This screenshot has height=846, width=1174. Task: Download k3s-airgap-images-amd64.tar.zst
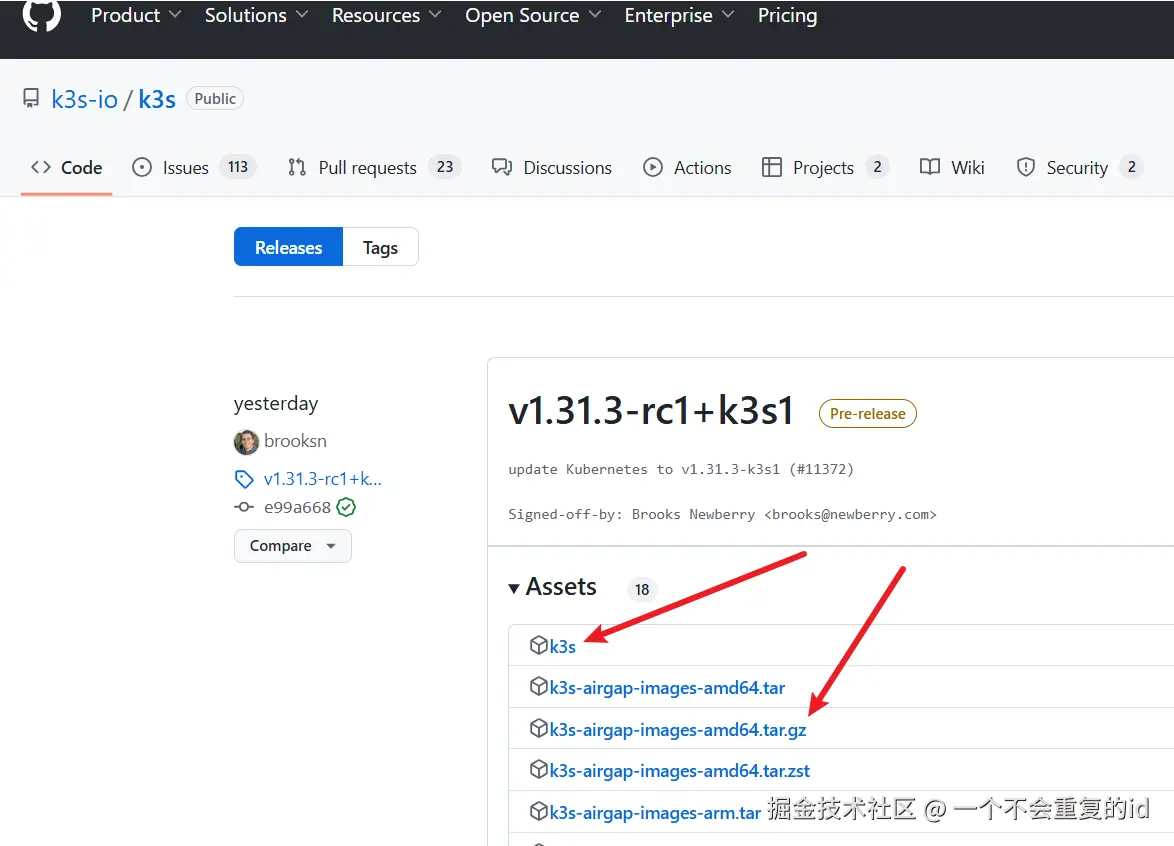pyautogui.click(x=680, y=771)
